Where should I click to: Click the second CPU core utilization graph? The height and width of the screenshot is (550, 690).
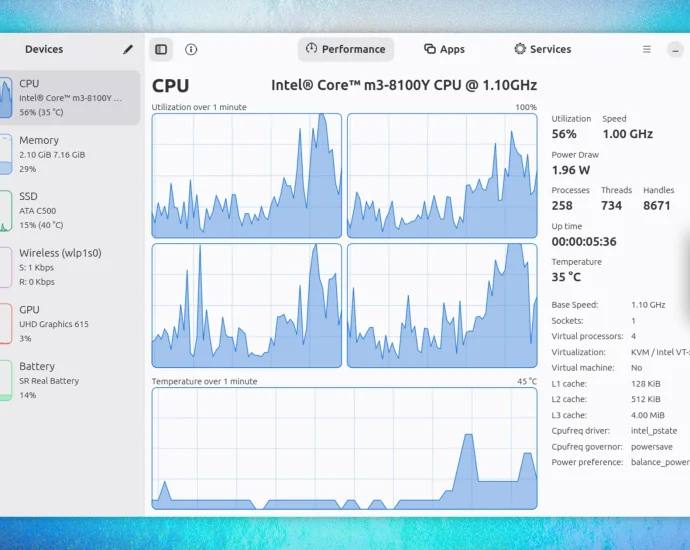coord(442,176)
